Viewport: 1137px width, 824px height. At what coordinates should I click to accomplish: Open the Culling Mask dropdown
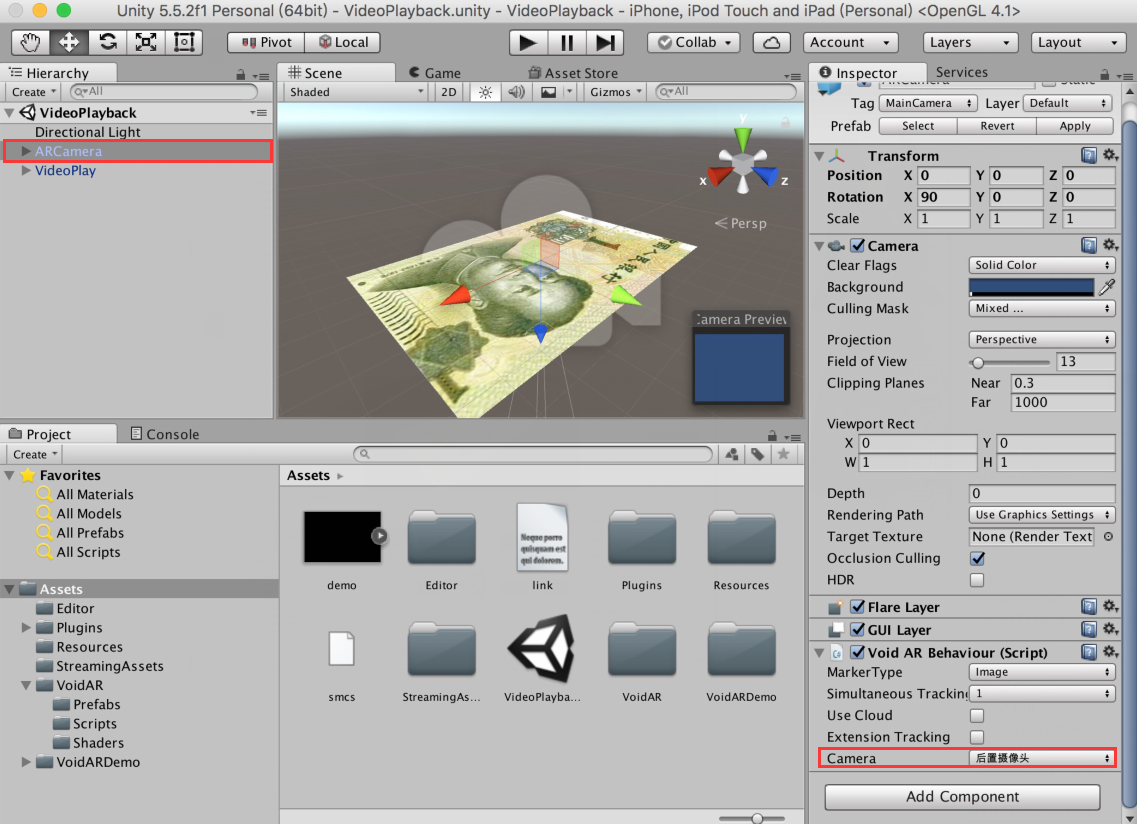point(1041,309)
